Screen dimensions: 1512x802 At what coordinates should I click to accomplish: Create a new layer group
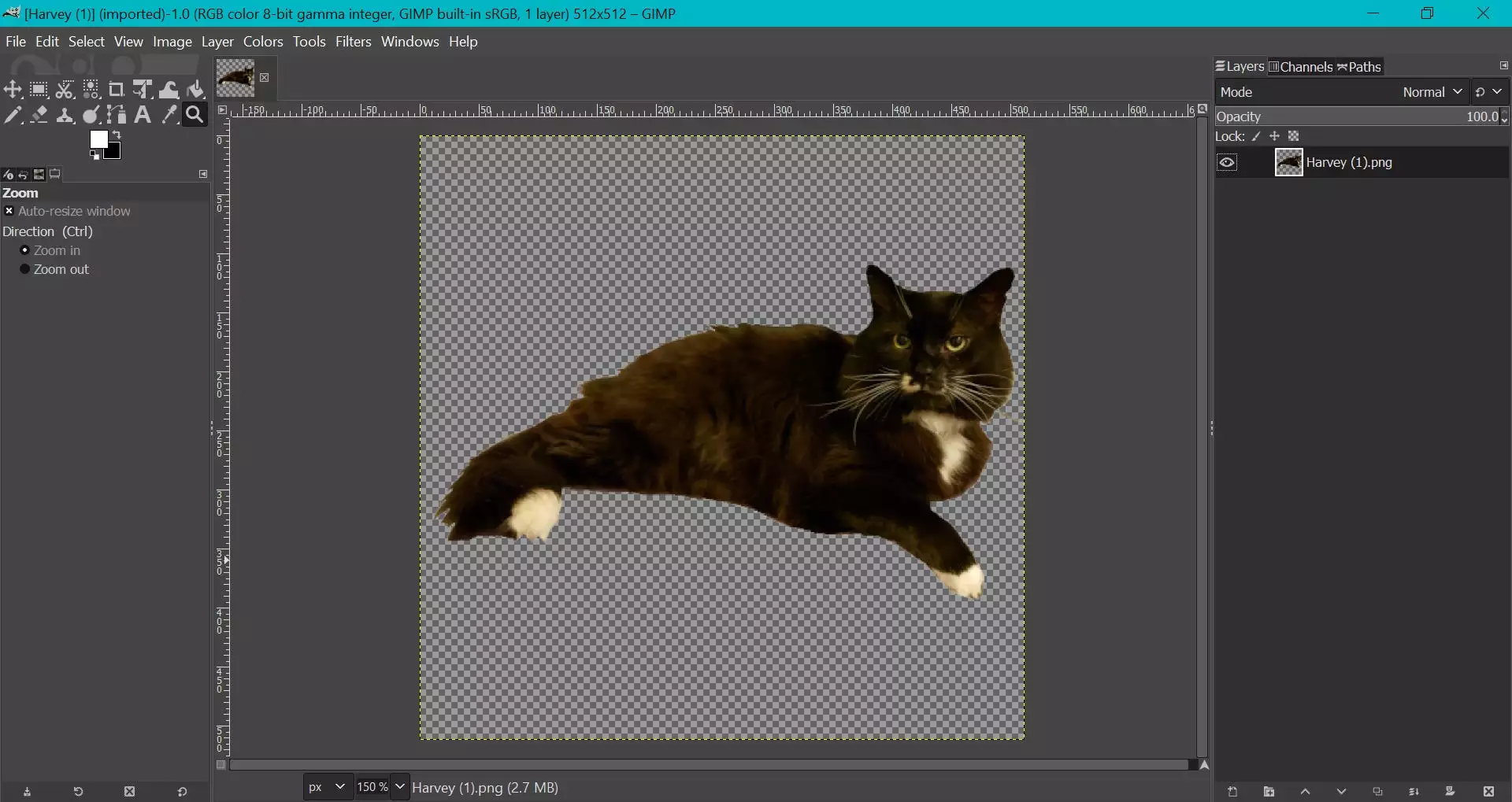pos(1269,792)
